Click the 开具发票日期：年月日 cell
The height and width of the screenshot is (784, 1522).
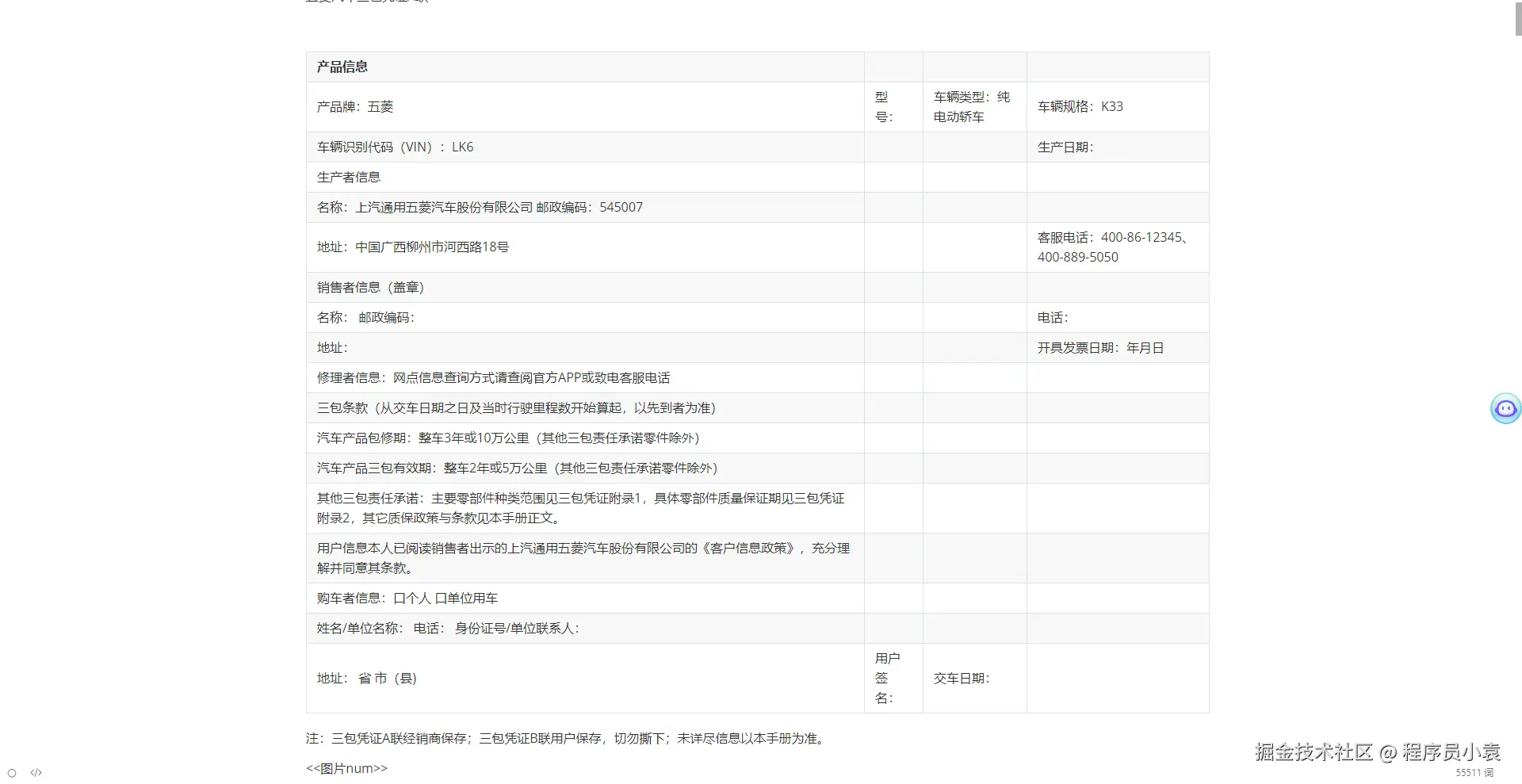(x=1118, y=348)
